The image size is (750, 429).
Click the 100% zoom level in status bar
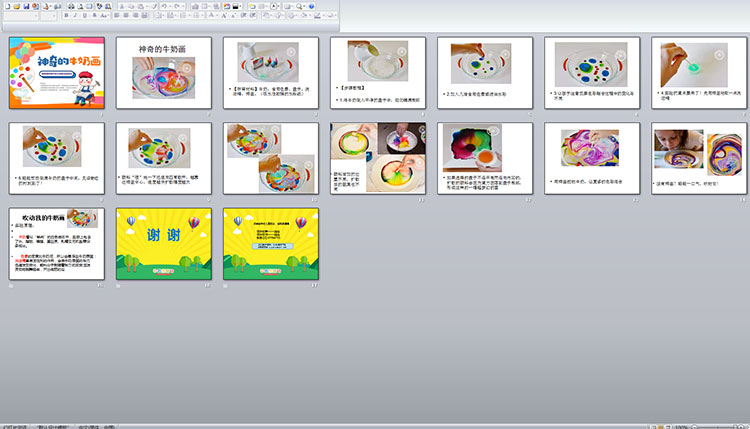point(681,427)
